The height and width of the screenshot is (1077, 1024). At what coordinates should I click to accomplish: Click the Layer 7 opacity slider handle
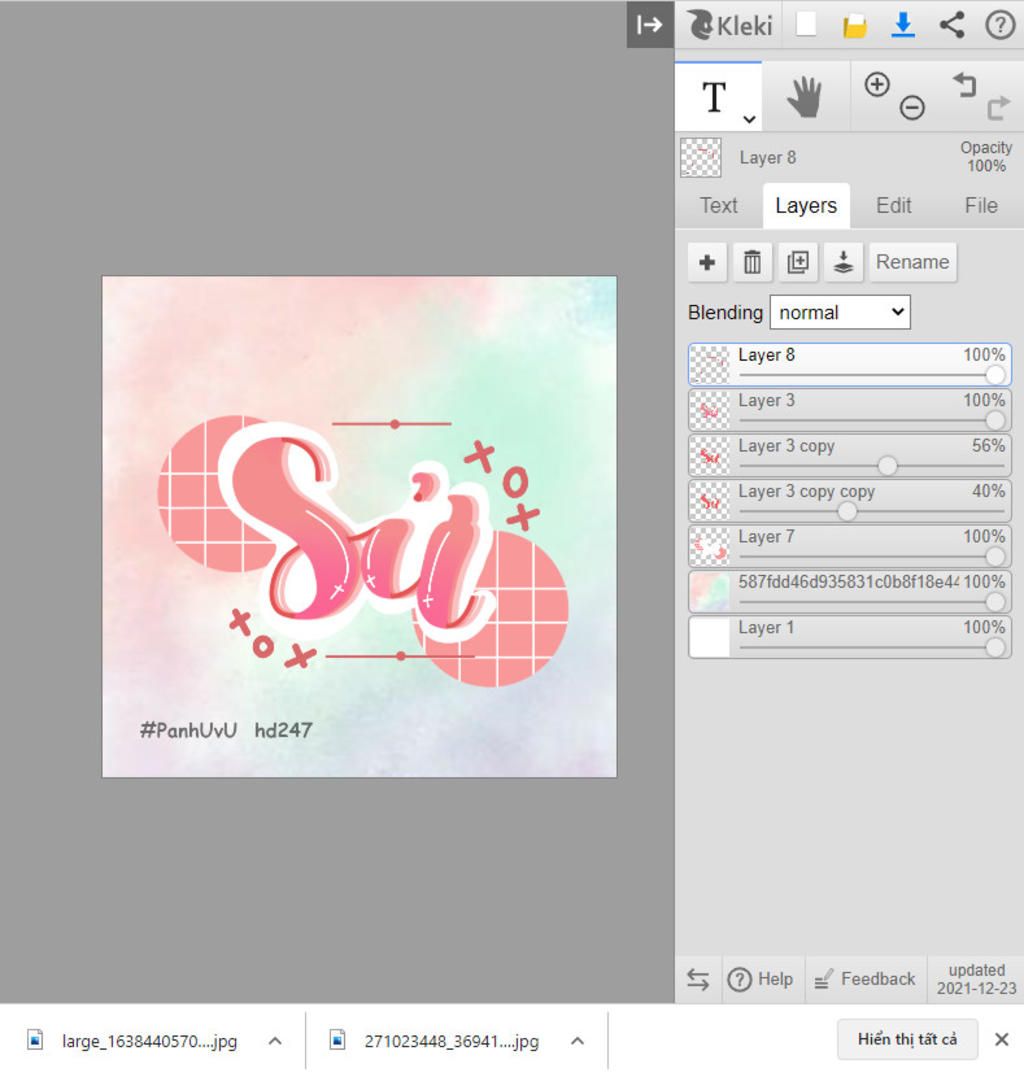pos(995,556)
